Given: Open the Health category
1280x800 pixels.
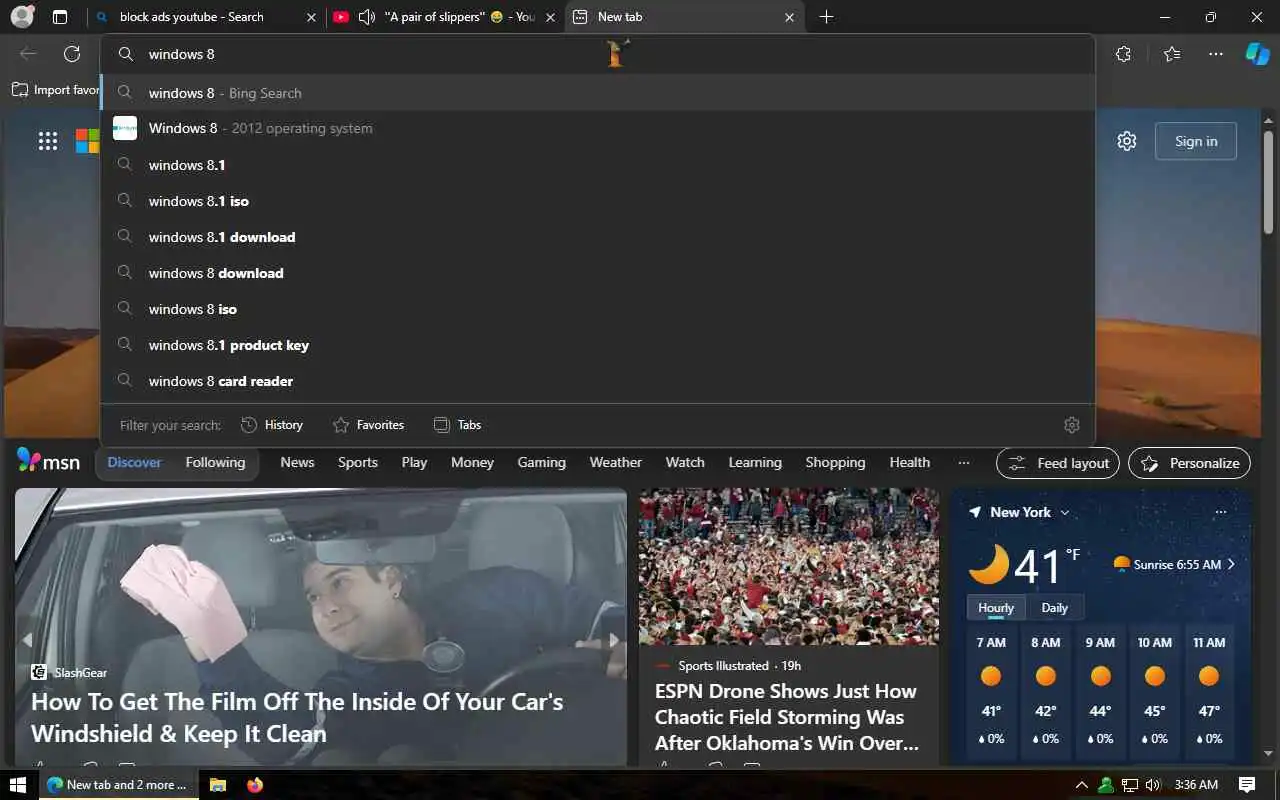Looking at the screenshot, I should coord(910,462).
